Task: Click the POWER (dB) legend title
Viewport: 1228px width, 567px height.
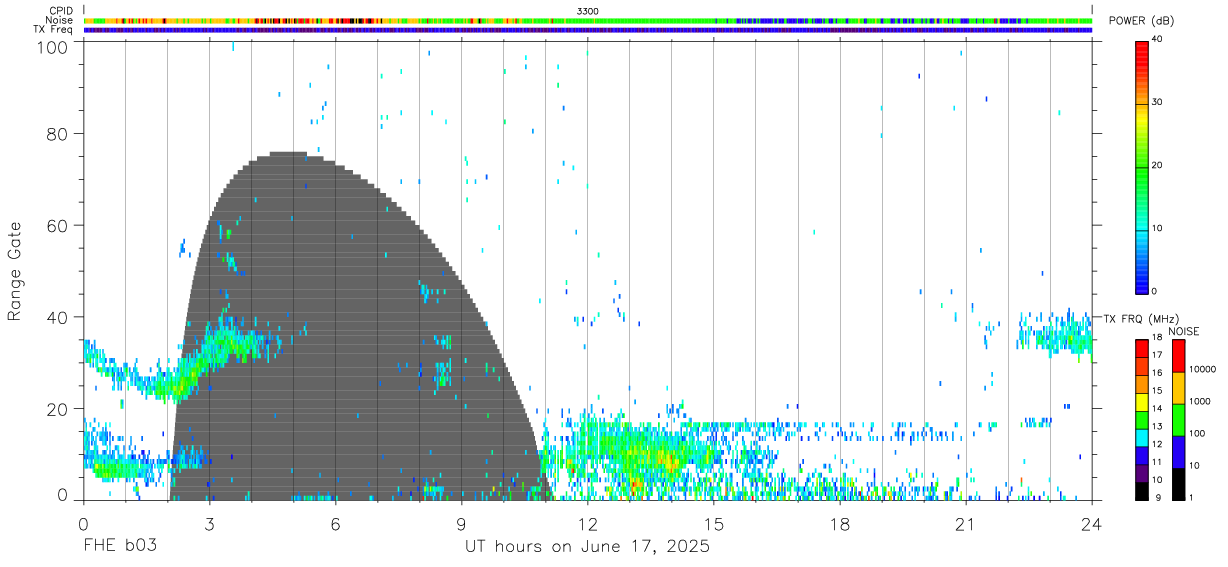Action: click(1141, 21)
